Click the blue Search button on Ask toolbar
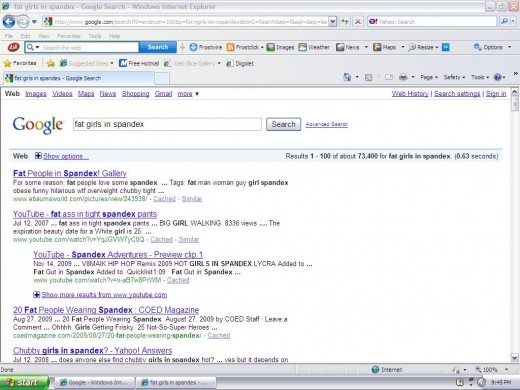 pos(158,47)
